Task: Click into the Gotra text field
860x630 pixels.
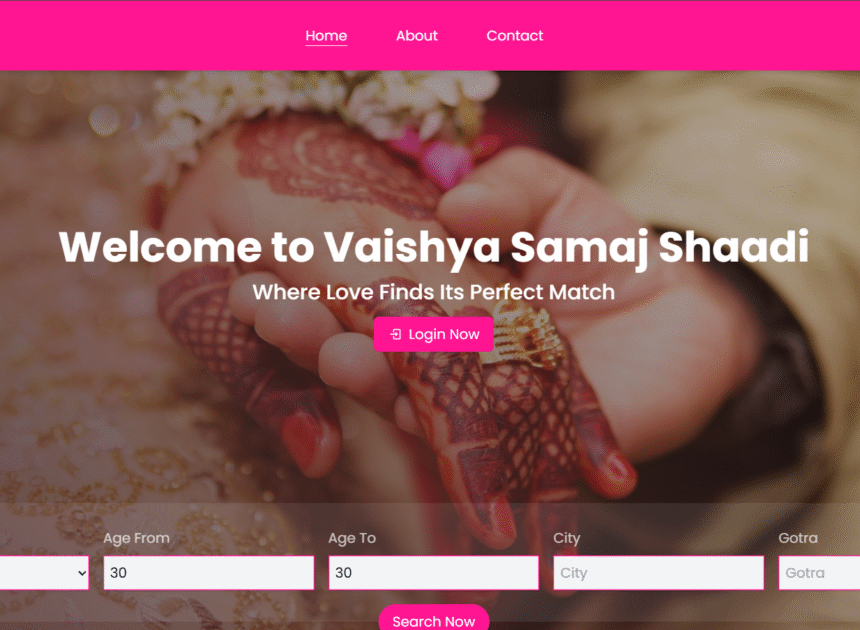Action: click(819, 573)
